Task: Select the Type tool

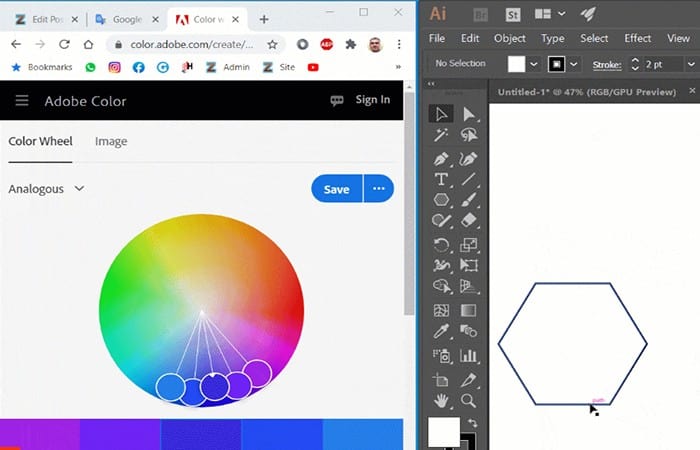Action: (x=441, y=179)
